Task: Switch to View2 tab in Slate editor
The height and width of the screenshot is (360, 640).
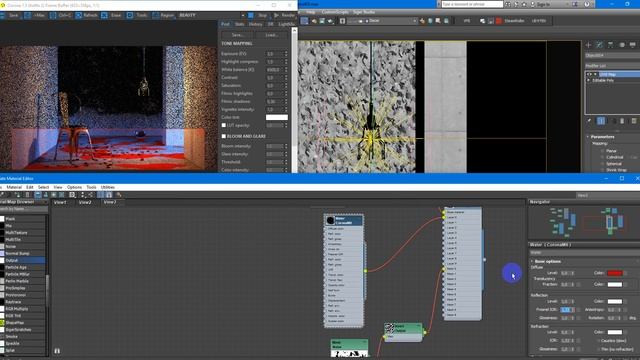Action: coord(85,202)
